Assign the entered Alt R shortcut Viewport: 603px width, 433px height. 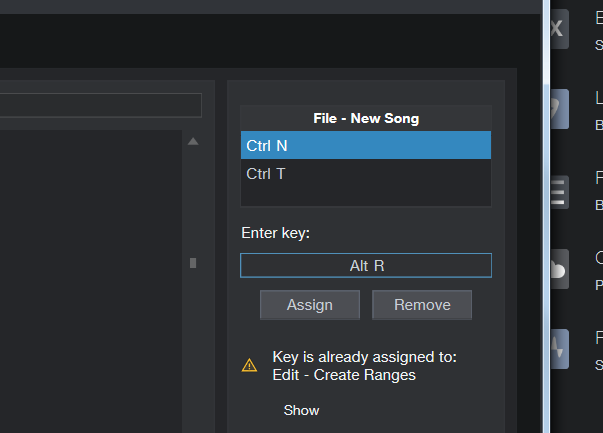click(x=310, y=305)
